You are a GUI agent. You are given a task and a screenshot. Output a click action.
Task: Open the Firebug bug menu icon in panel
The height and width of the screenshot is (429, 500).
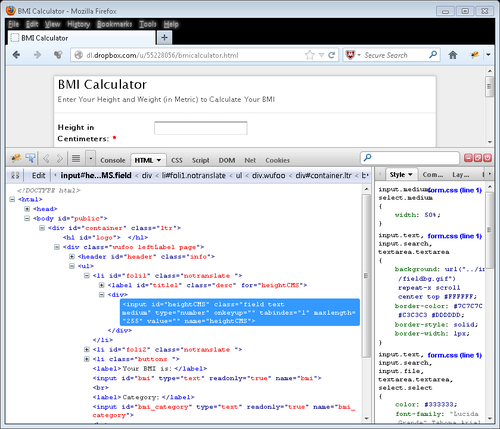[16, 158]
